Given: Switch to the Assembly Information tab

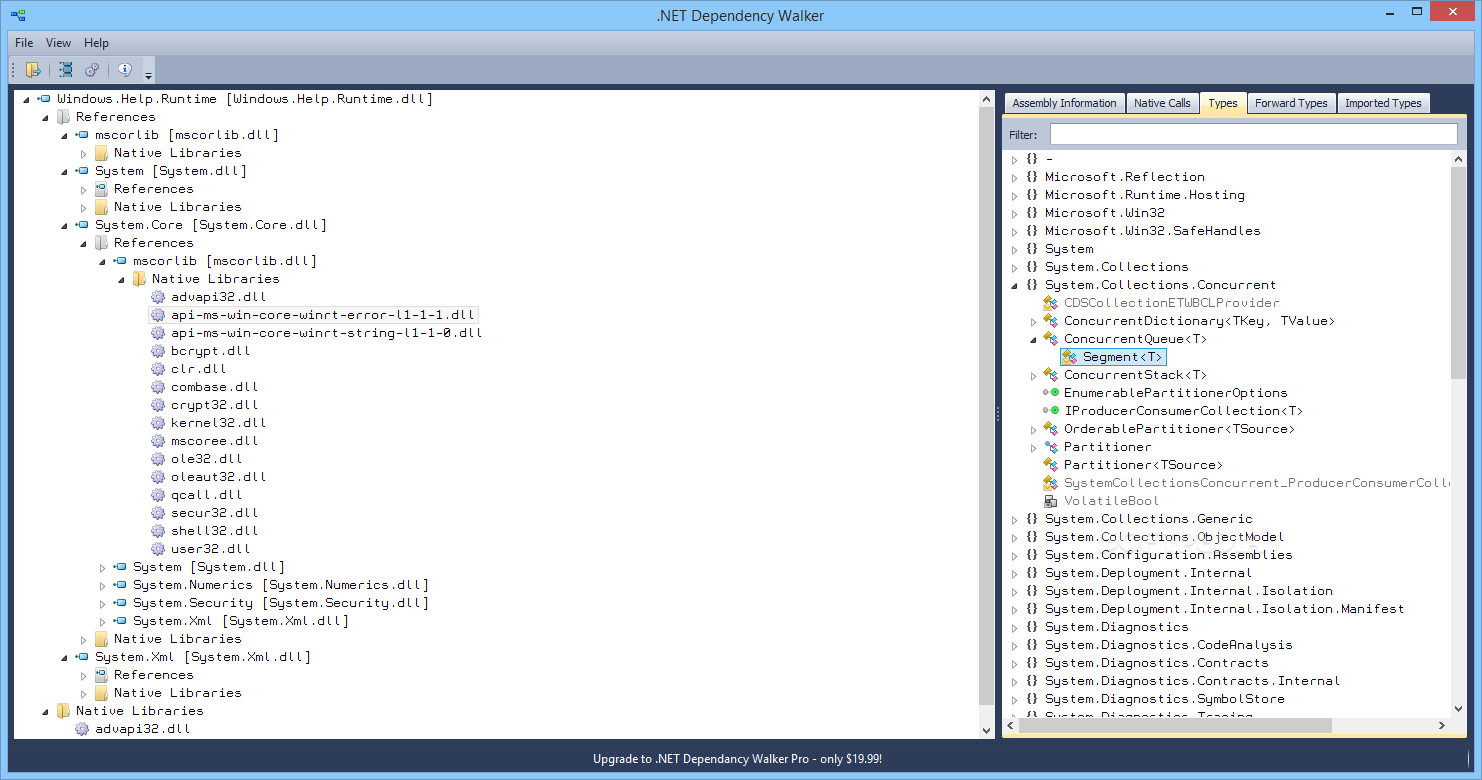Looking at the screenshot, I should coord(1064,103).
